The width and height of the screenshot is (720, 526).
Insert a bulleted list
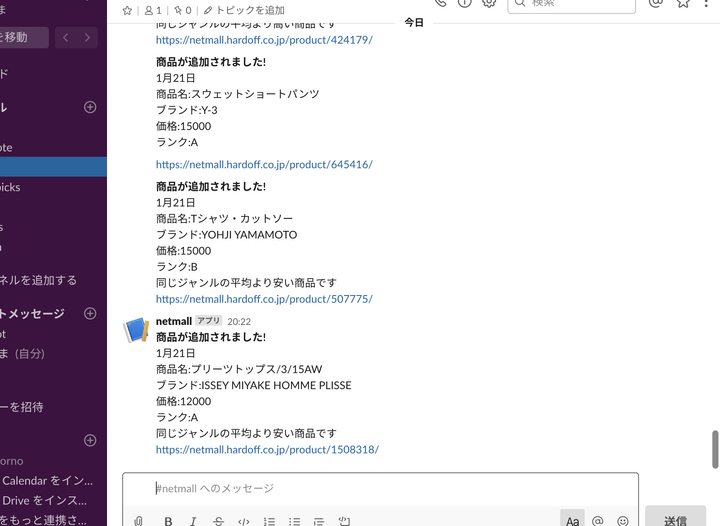coord(294,521)
